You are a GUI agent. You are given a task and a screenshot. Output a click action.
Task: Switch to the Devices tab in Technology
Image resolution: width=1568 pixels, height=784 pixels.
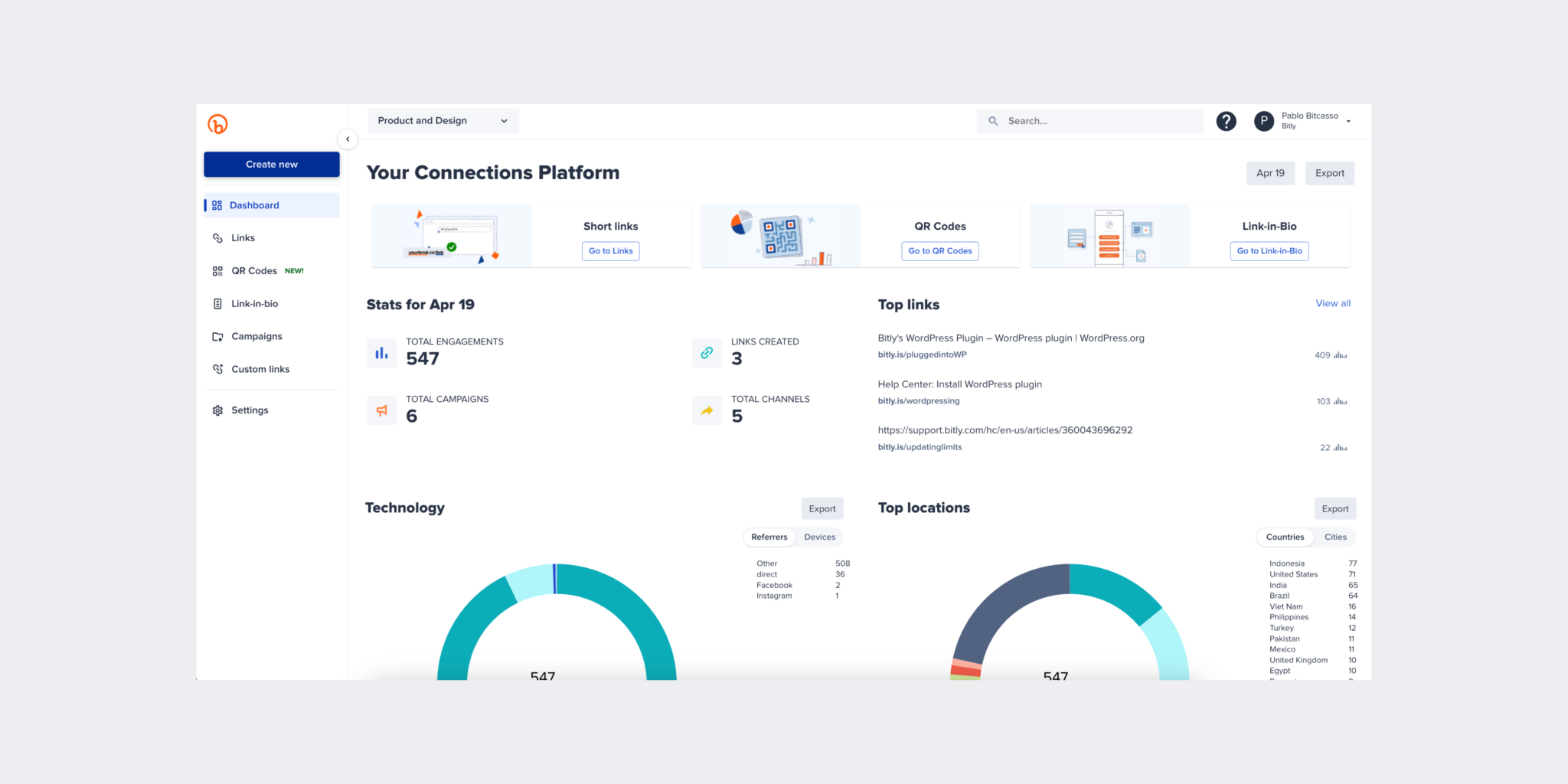(x=819, y=537)
